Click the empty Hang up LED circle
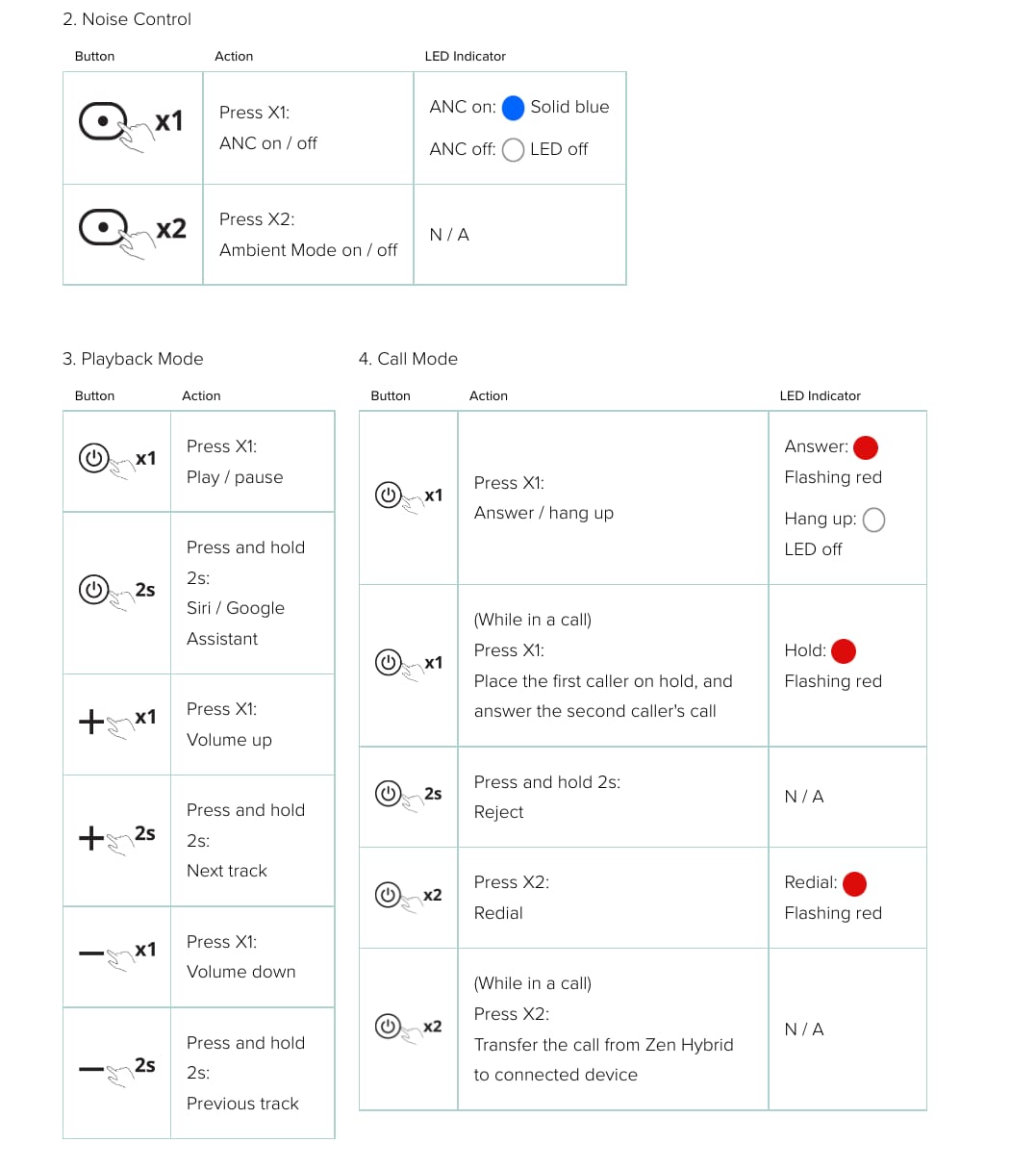 coord(873,520)
